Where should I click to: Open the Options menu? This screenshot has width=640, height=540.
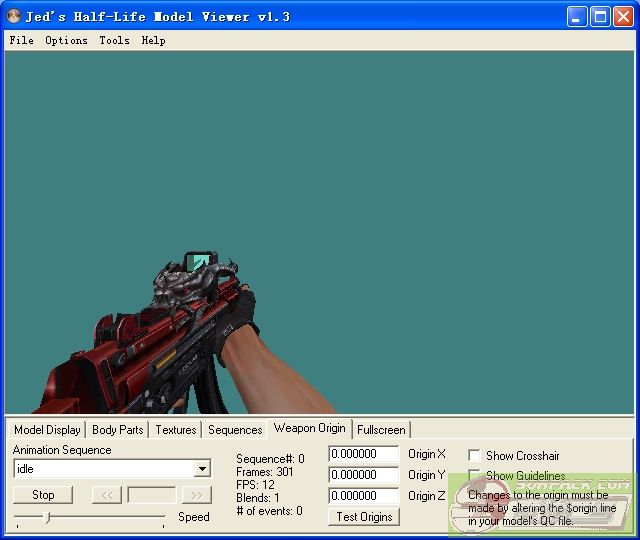pyautogui.click(x=66, y=41)
